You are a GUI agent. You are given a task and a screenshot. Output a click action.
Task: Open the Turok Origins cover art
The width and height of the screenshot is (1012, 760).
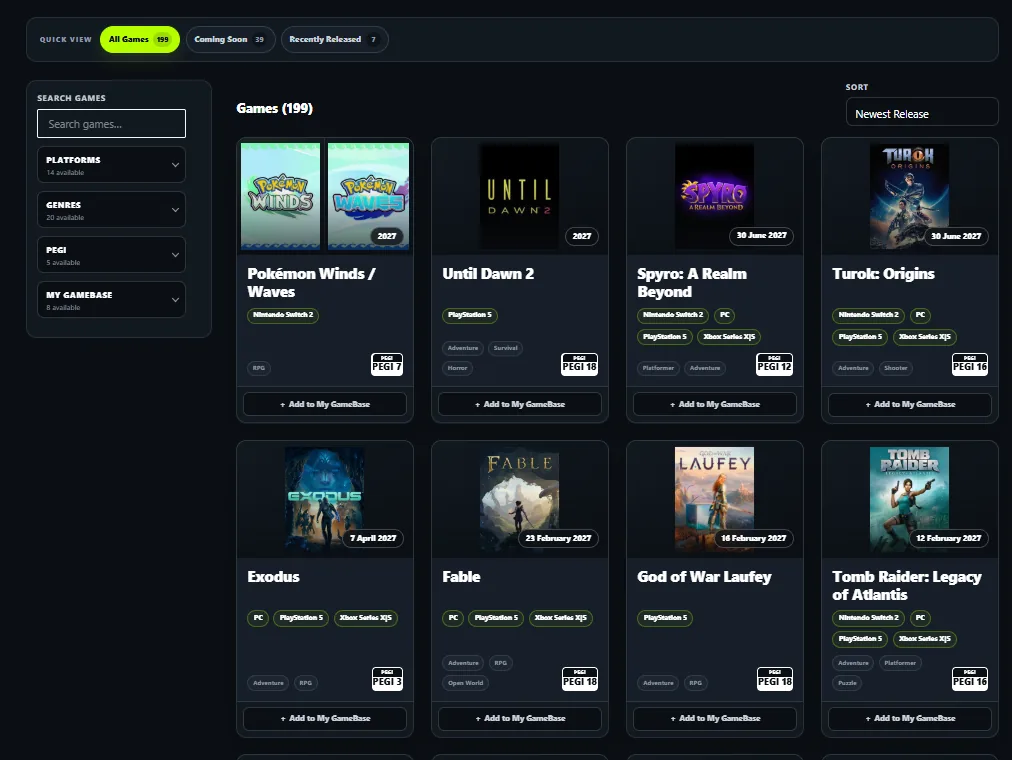pos(909,196)
